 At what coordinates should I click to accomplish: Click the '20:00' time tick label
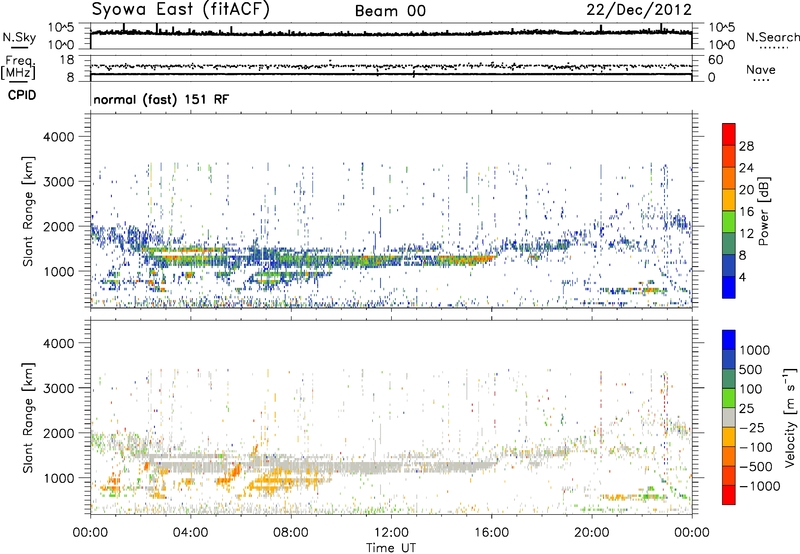click(592, 533)
